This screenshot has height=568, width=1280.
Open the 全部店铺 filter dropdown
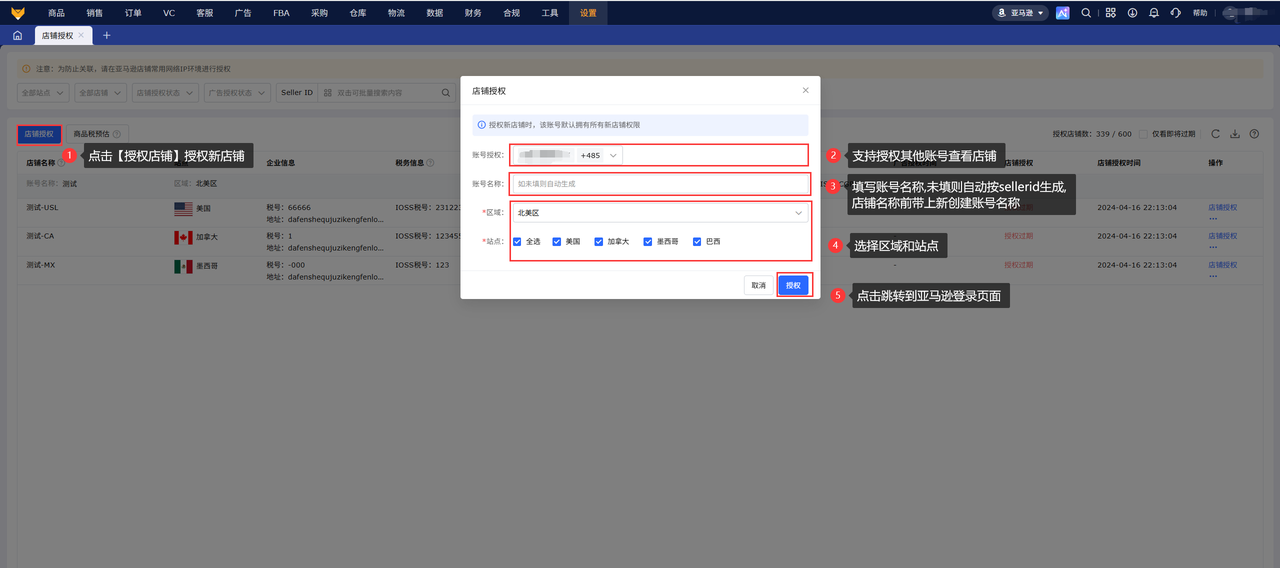point(100,93)
